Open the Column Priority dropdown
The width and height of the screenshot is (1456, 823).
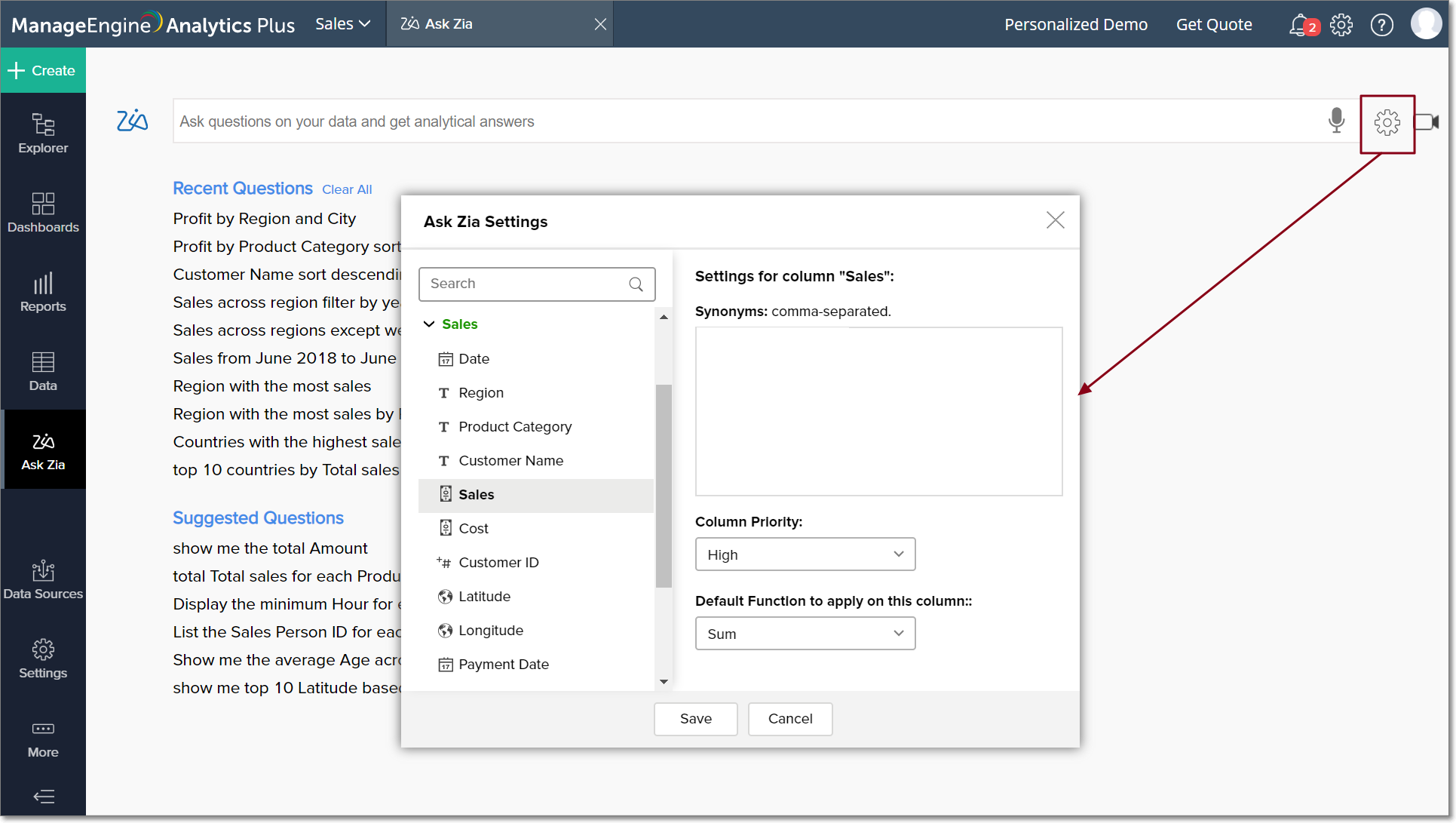pos(805,554)
